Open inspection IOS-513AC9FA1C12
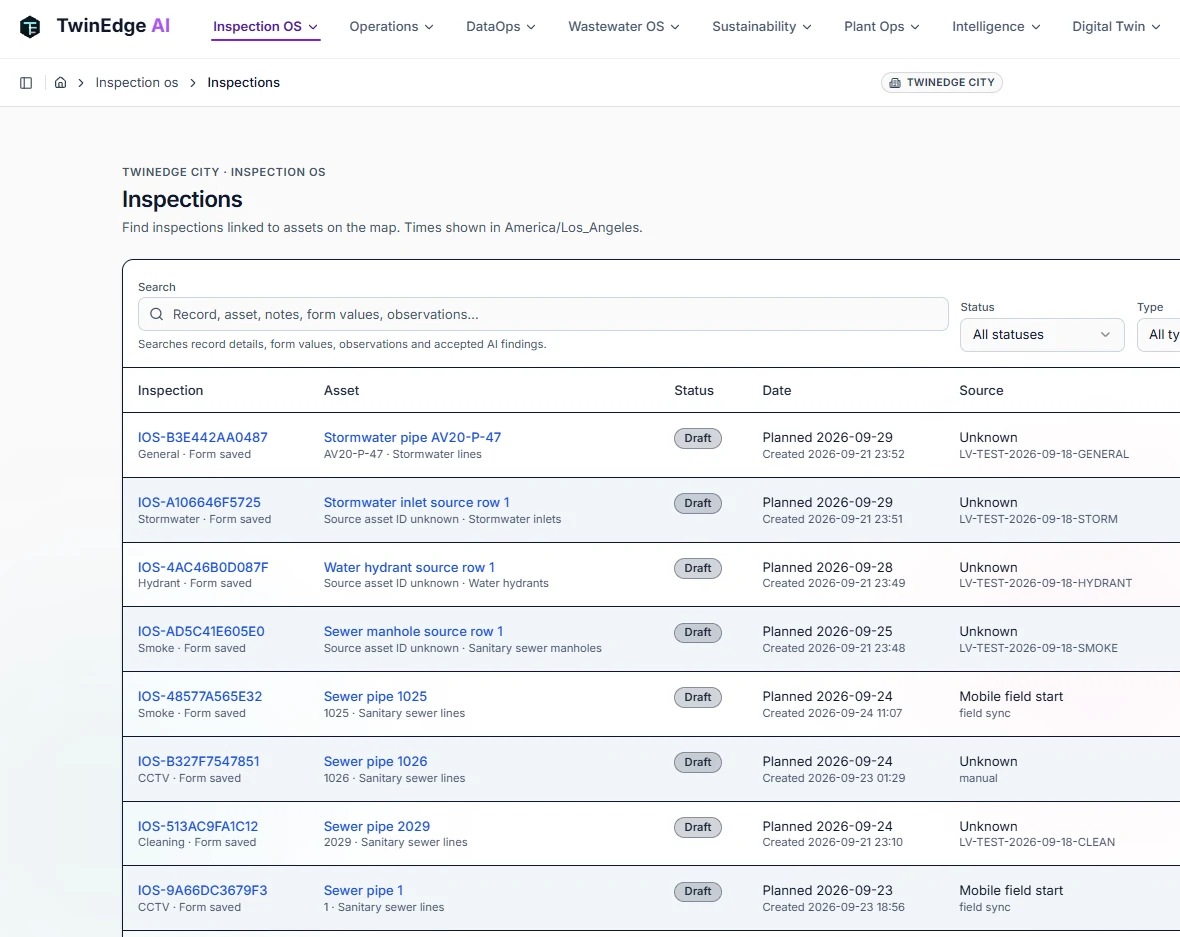Image resolution: width=1180 pixels, height=937 pixels. tap(198, 826)
